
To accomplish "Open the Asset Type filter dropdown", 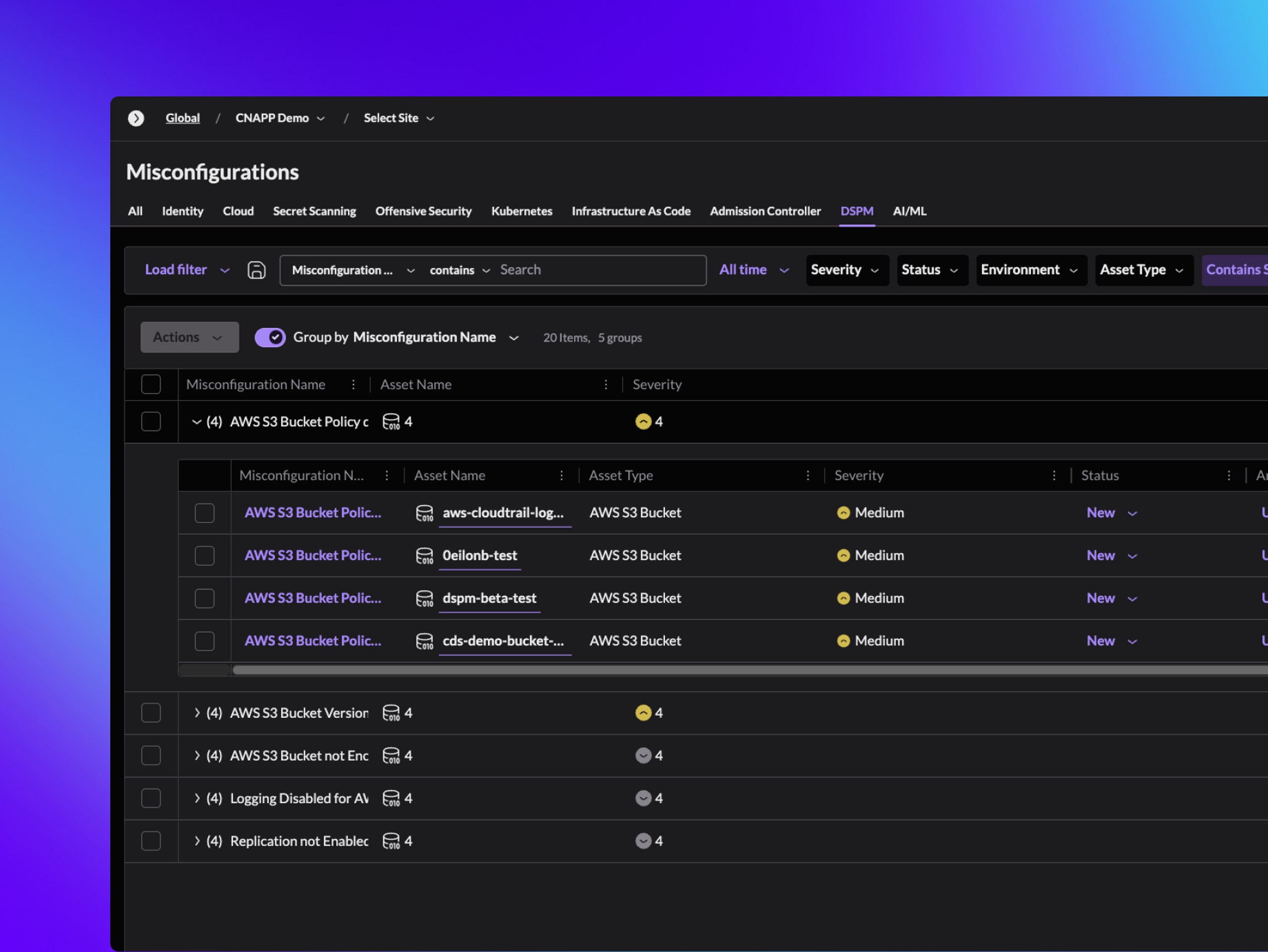I will (x=1144, y=270).
